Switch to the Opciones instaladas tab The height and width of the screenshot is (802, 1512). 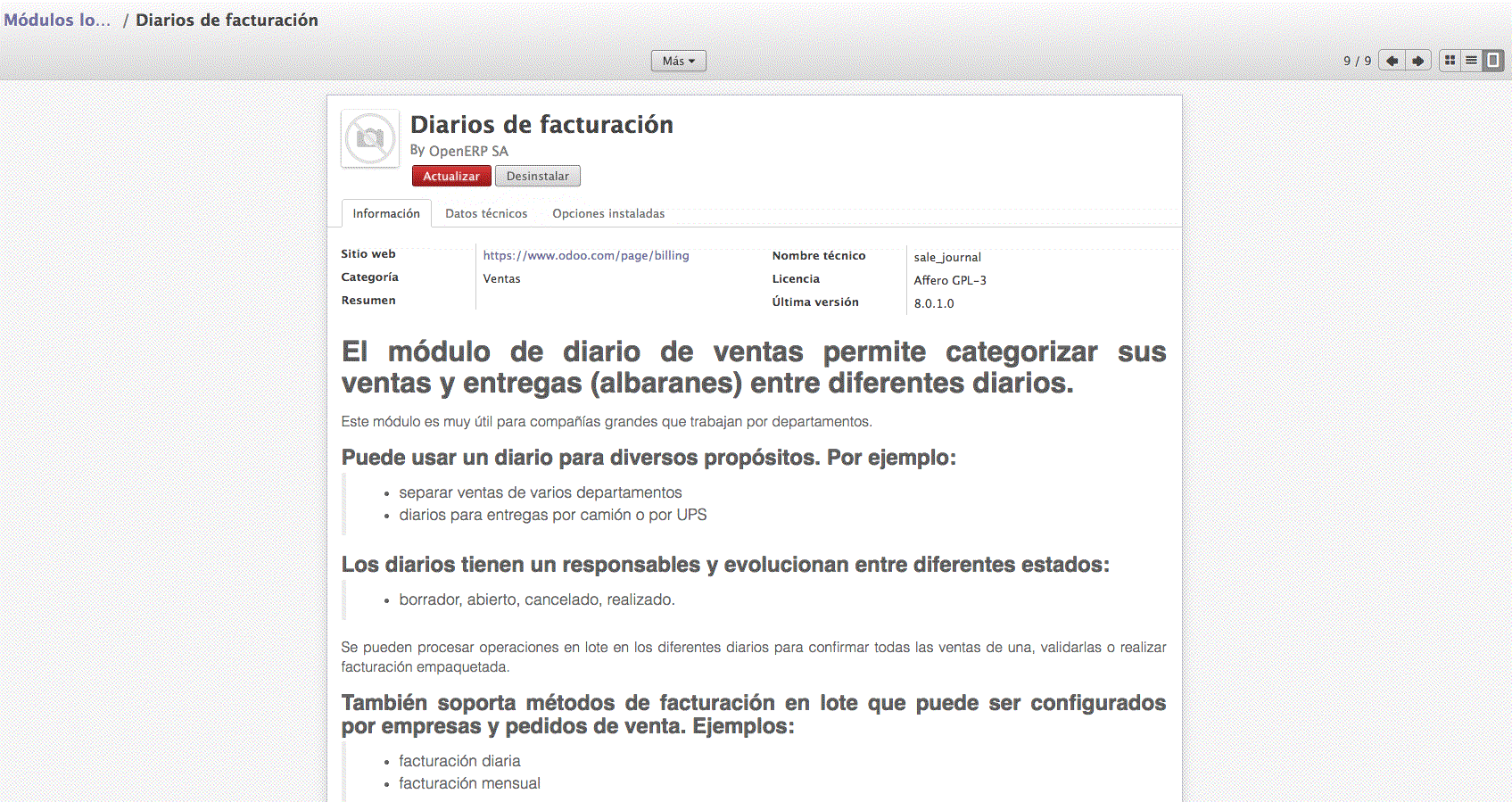click(608, 213)
